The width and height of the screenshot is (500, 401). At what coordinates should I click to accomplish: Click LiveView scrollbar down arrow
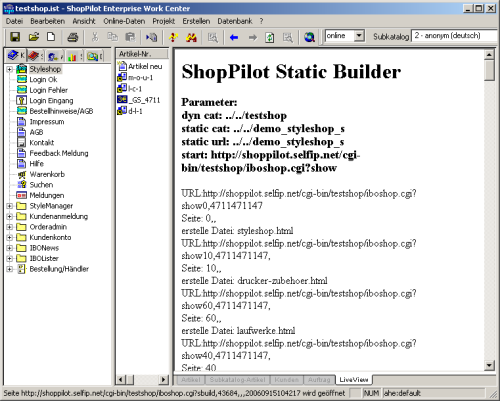pyautogui.click(x=489, y=365)
